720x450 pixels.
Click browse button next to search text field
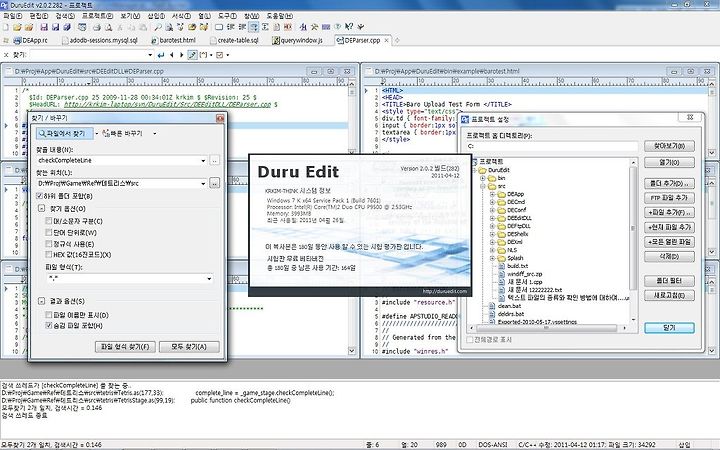point(214,160)
